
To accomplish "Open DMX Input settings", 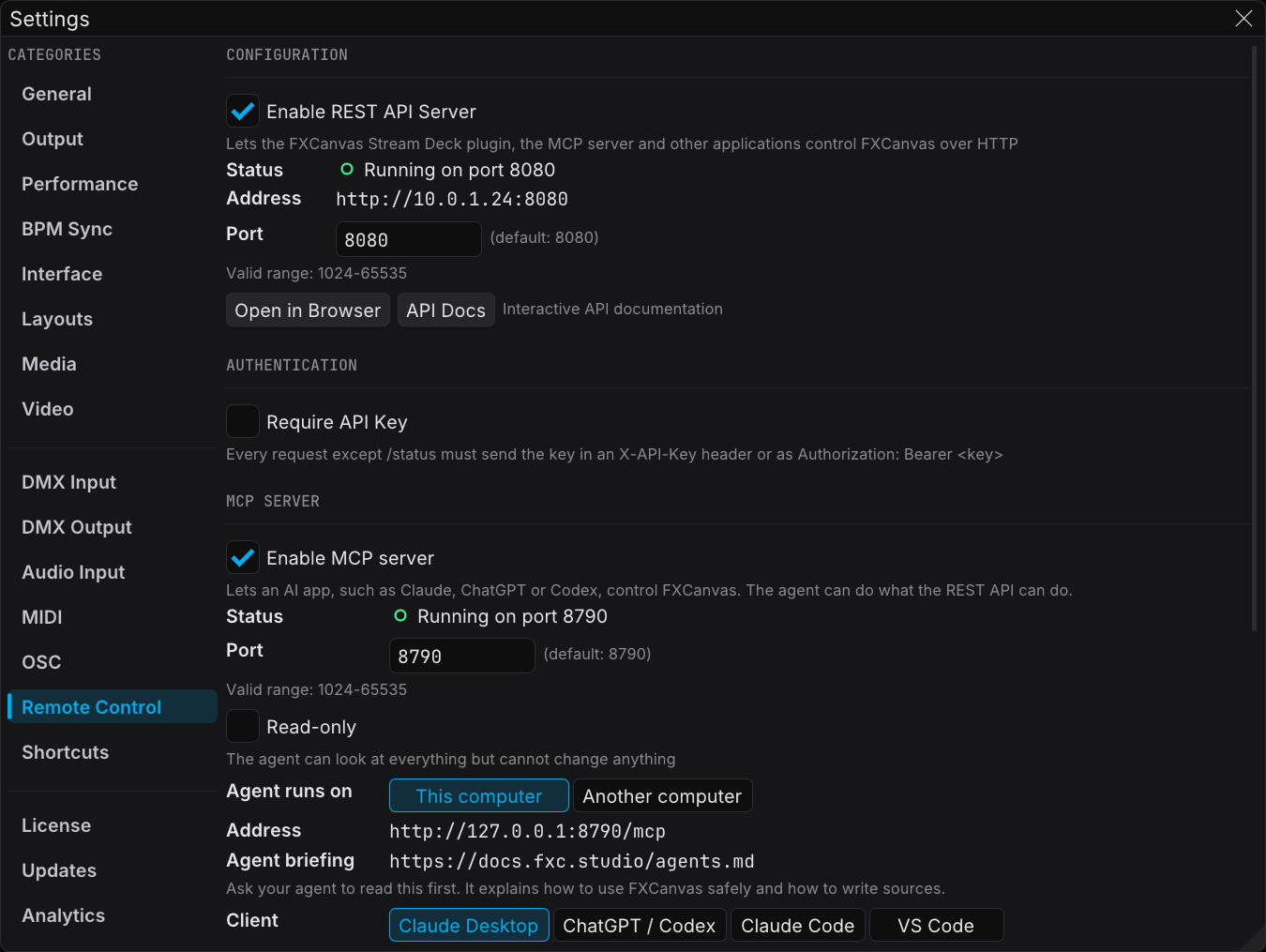I will (113, 482).
